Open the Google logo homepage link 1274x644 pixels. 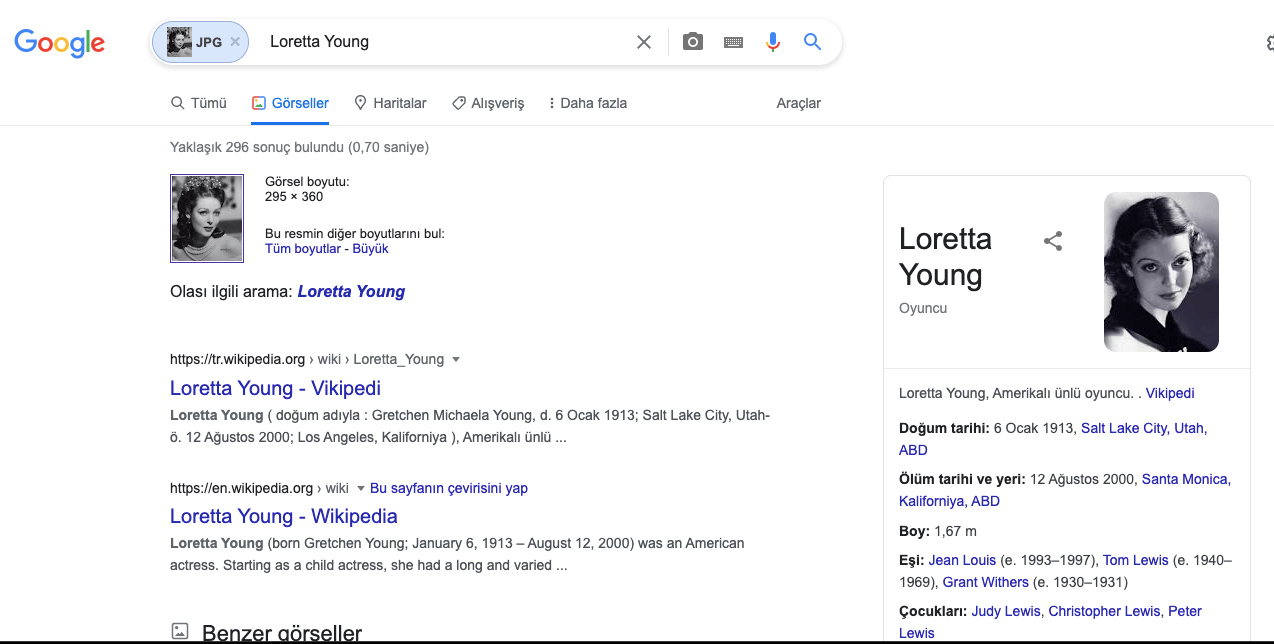(x=59, y=42)
